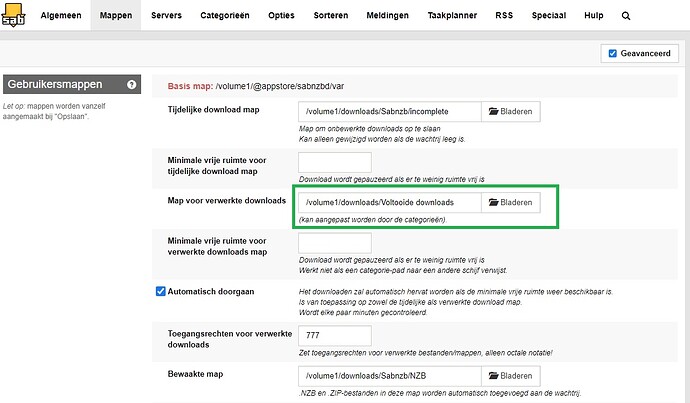Toggle the Geavanceerd checkbox
The image size is (690, 403).
(613, 53)
